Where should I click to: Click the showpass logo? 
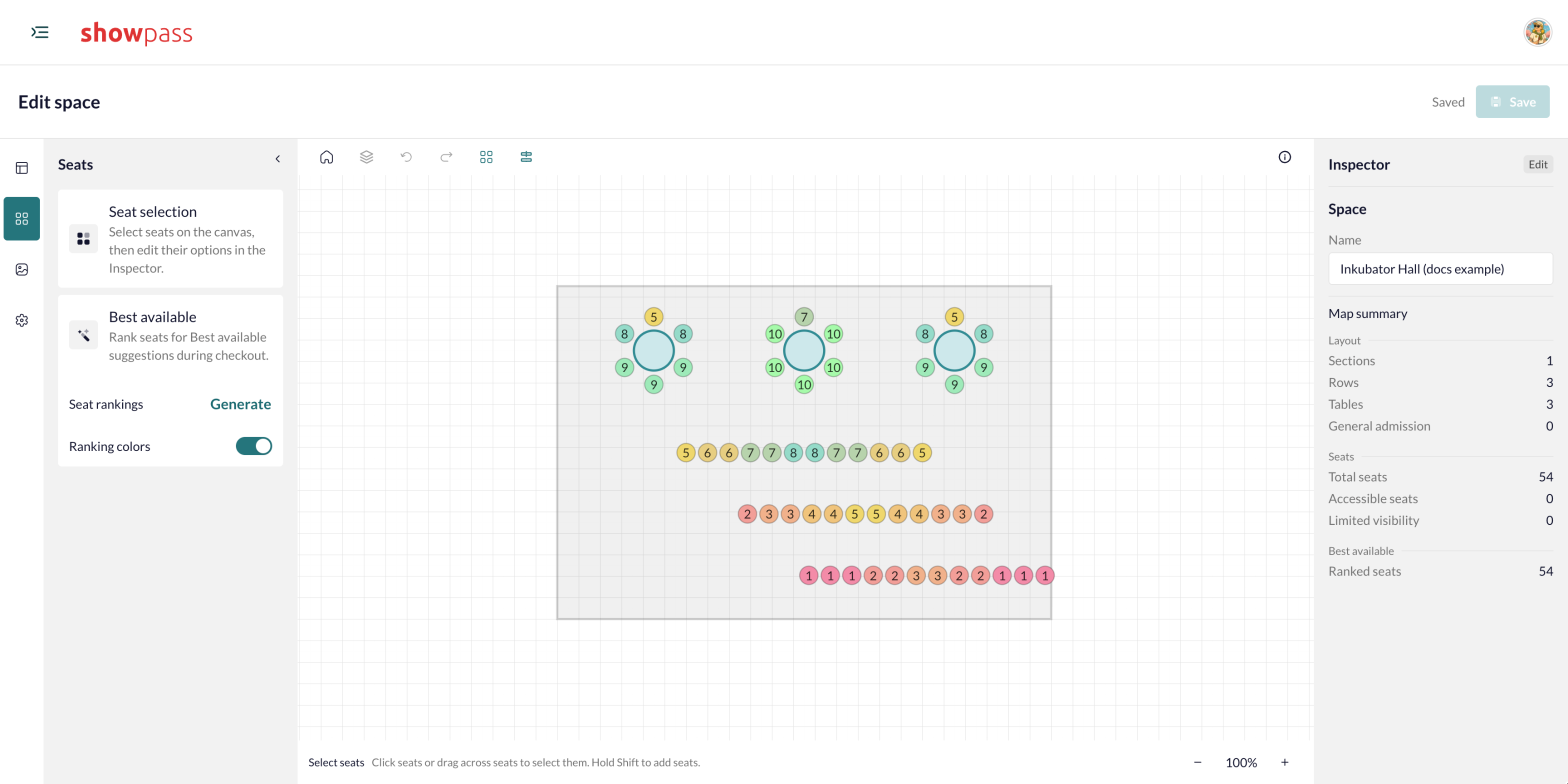click(136, 32)
